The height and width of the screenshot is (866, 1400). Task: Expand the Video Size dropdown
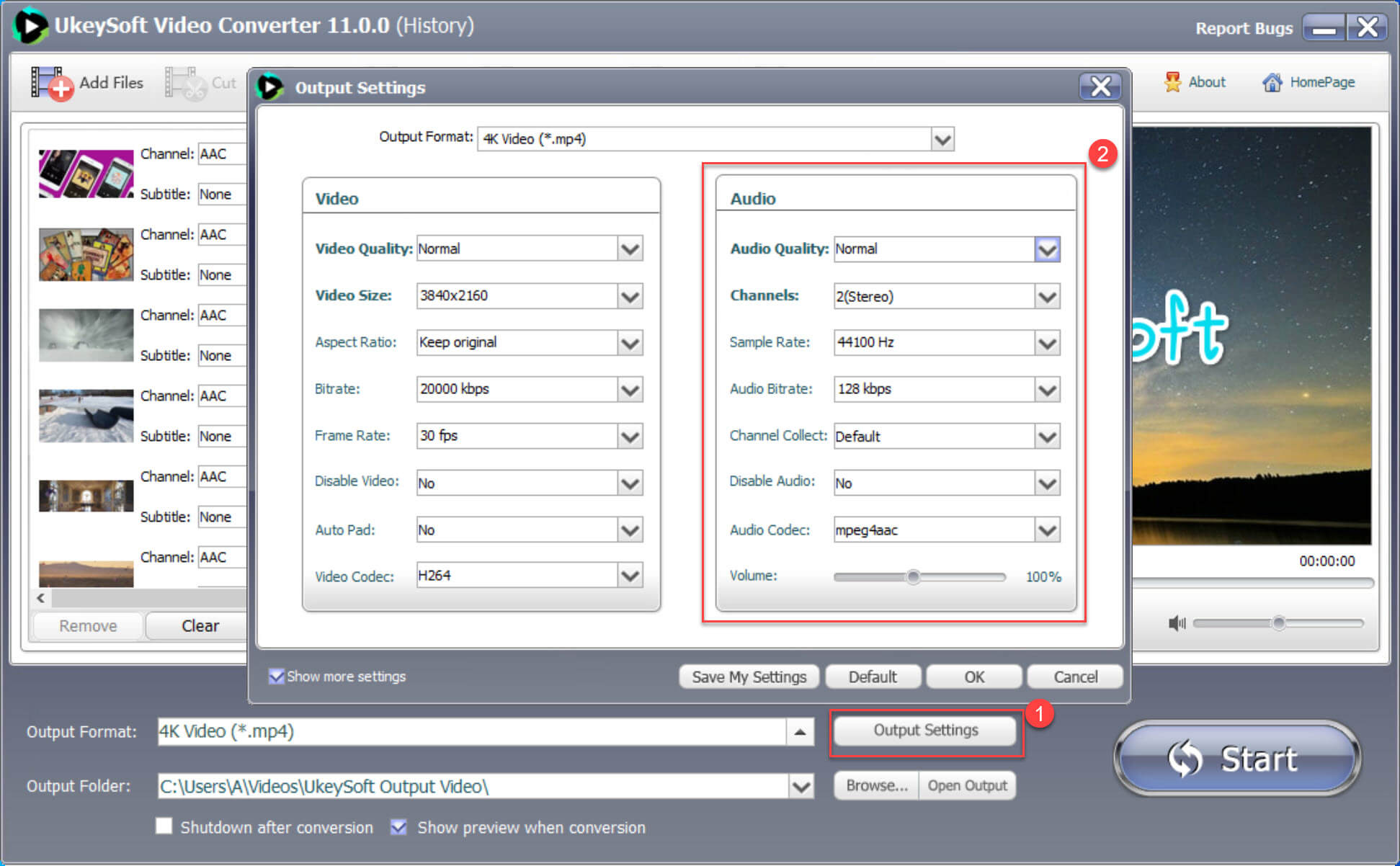click(631, 295)
